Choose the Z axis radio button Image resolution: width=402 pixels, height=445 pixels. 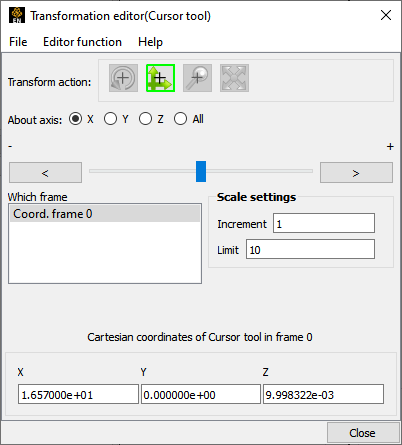click(146, 119)
